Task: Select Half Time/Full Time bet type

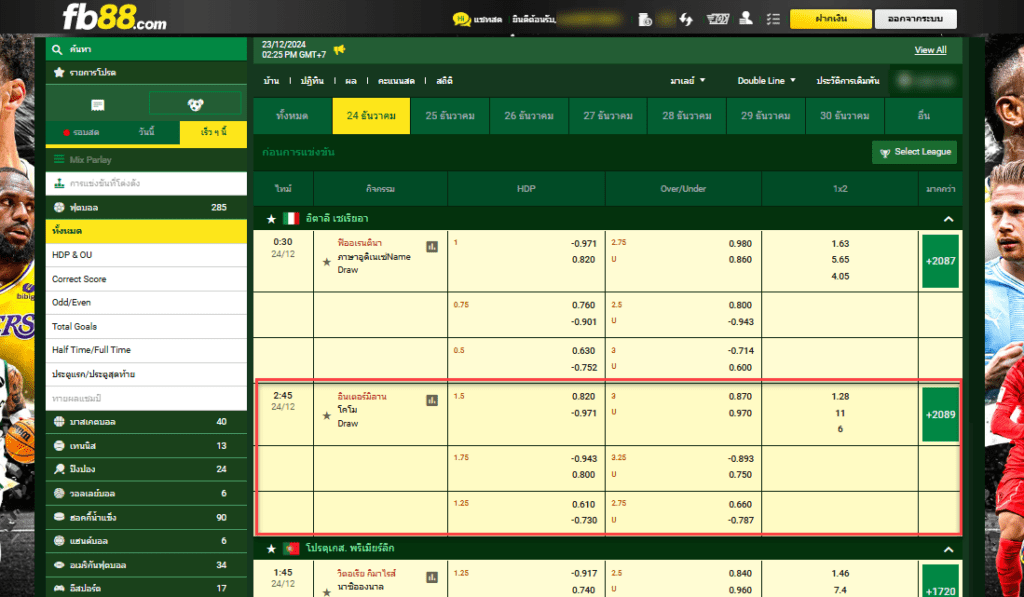Action: coord(146,350)
